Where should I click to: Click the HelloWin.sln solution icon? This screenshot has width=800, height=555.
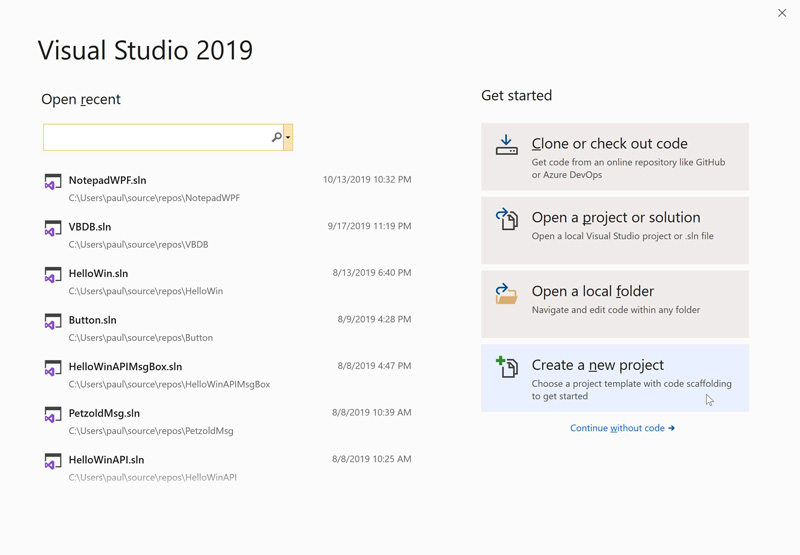(x=53, y=275)
